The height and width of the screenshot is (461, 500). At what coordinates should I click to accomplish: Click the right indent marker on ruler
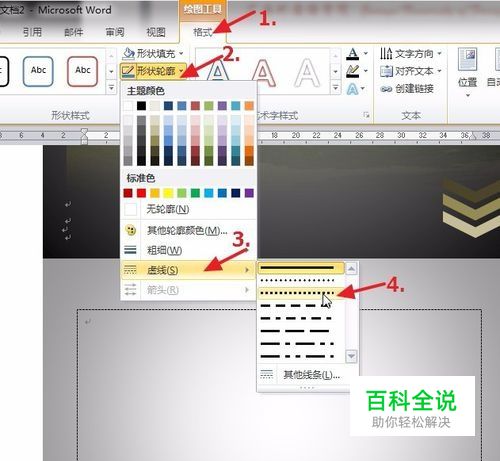click(x=473, y=136)
